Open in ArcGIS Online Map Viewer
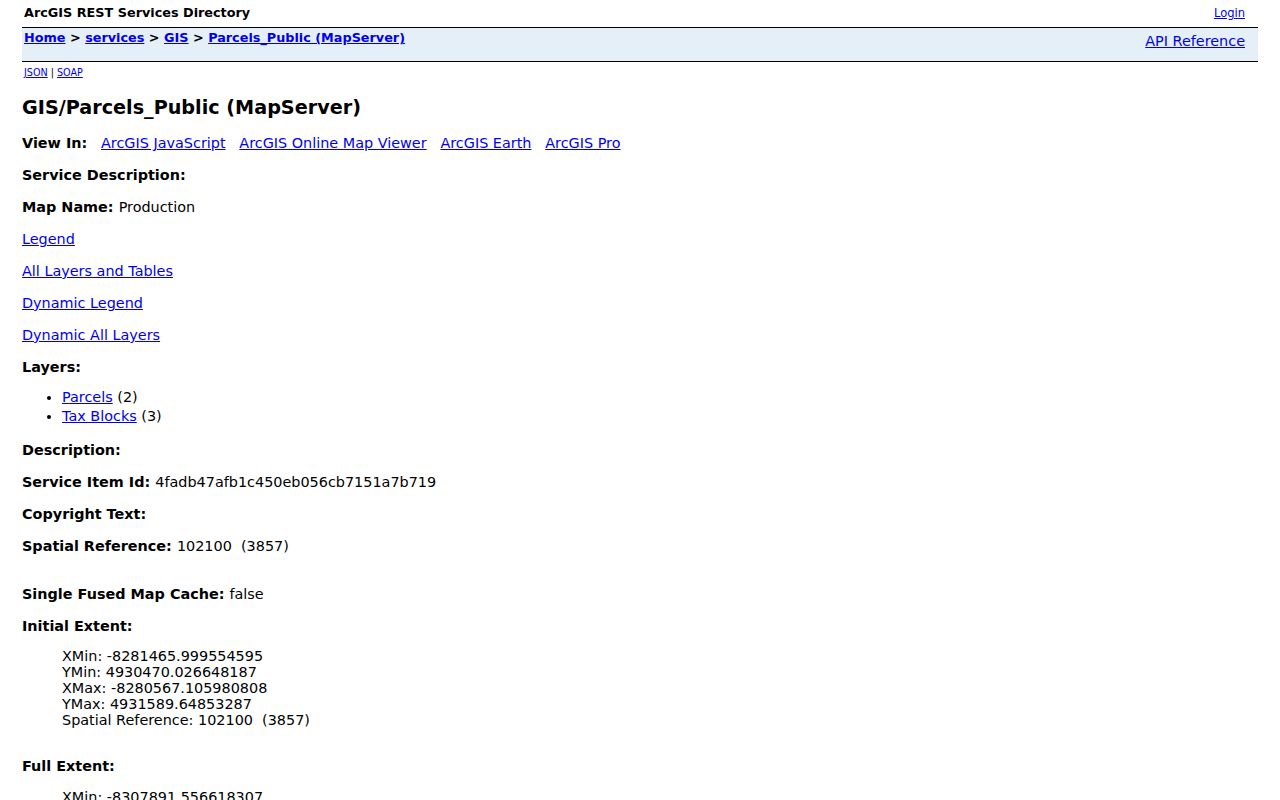The height and width of the screenshot is (800, 1280). (x=333, y=143)
